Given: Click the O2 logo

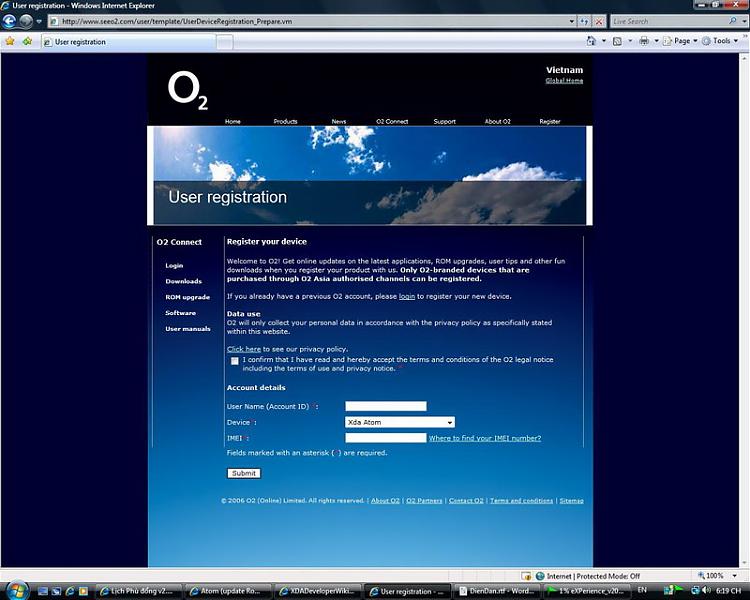Looking at the screenshot, I should pos(187,90).
